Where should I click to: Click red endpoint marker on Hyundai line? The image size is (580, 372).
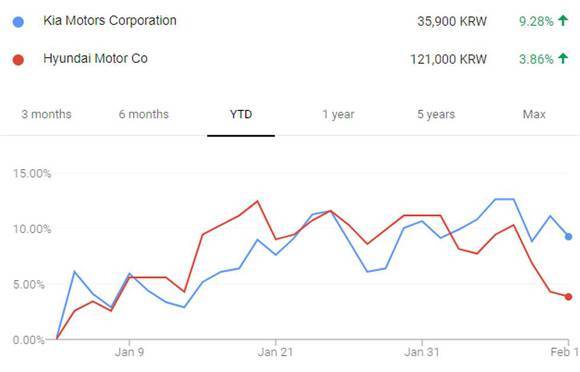(x=569, y=297)
